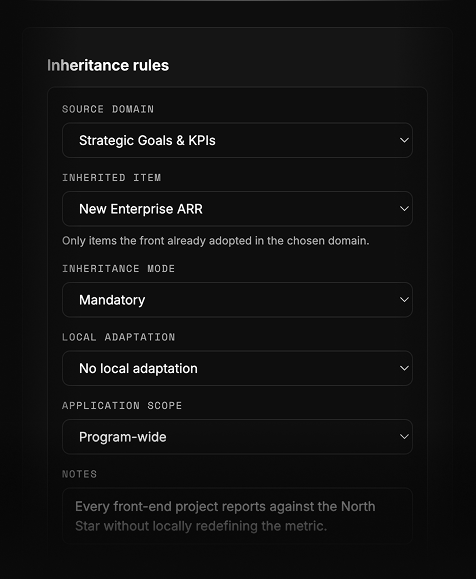Viewport: 476px width, 579px height.
Task: Click the Notes field label
Action: [79, 474]
